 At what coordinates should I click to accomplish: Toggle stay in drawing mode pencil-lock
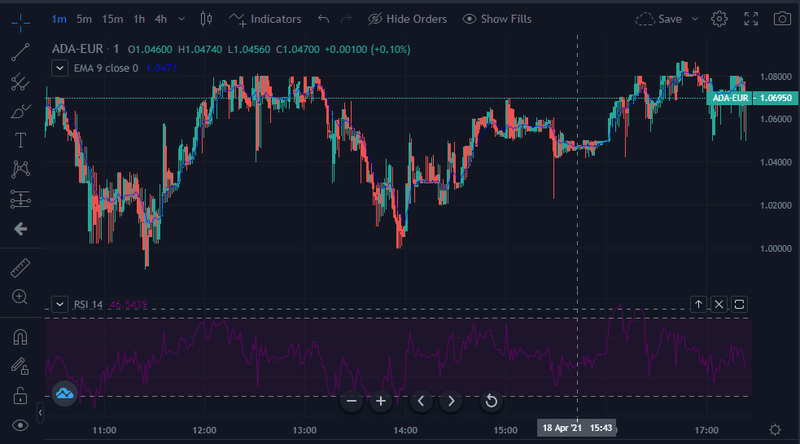point(20,366)
